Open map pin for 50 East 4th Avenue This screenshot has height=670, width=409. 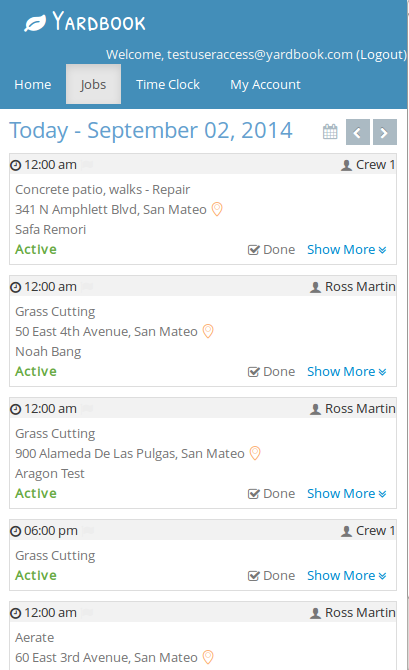pyautogui.click(x=208, y=331)
